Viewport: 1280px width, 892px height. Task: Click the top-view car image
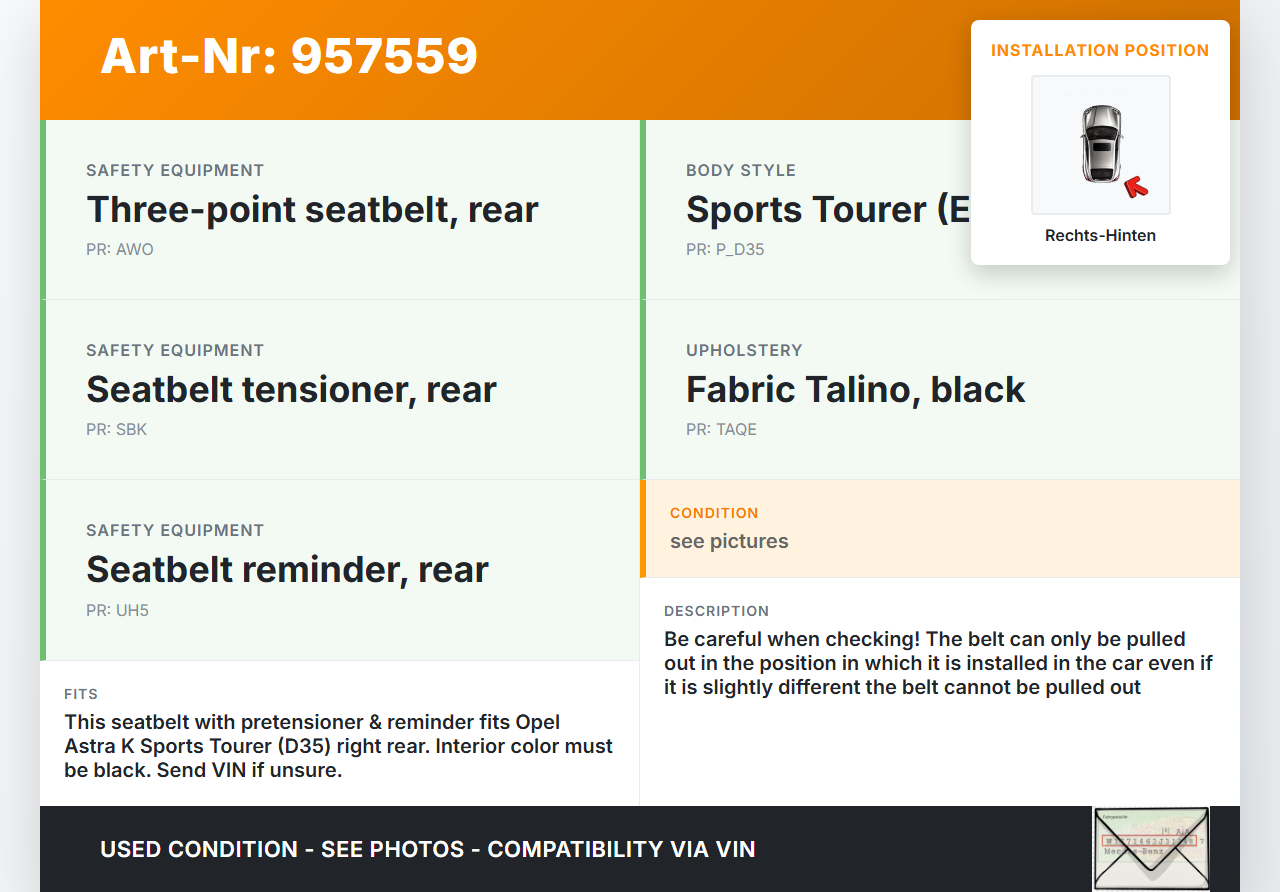pos(1100,144)
